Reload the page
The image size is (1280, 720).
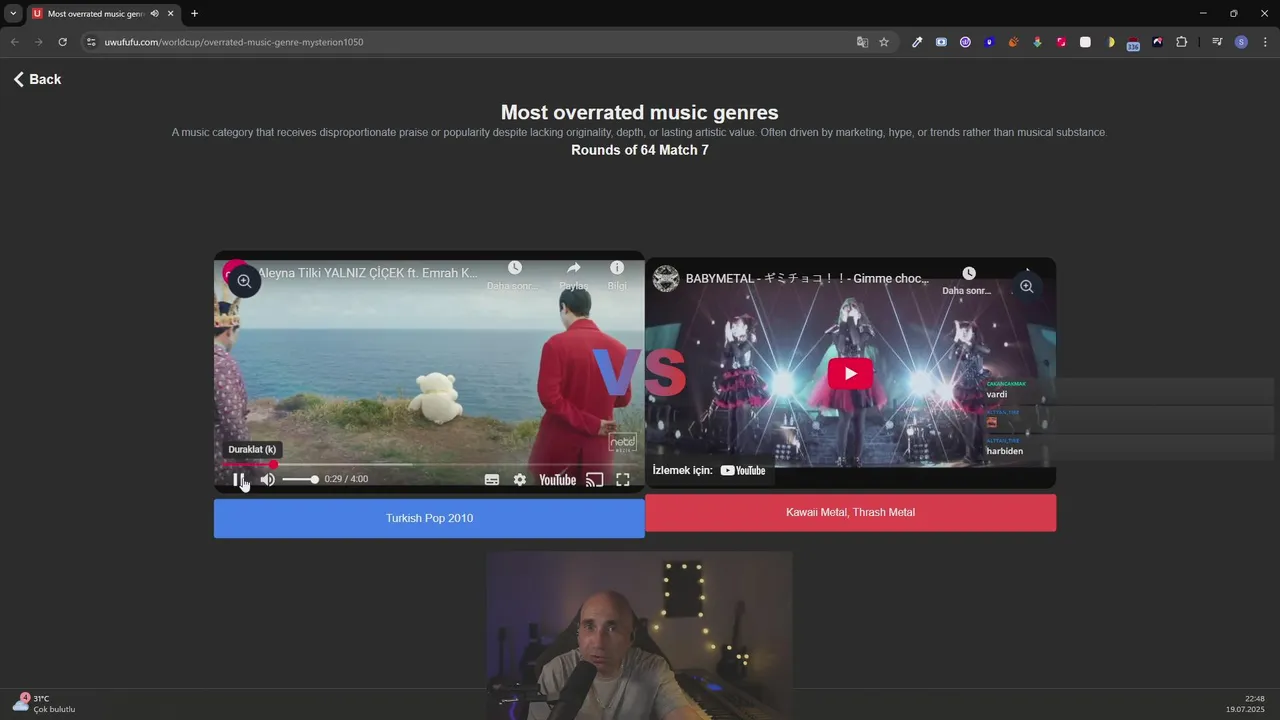tap(62, 42)
